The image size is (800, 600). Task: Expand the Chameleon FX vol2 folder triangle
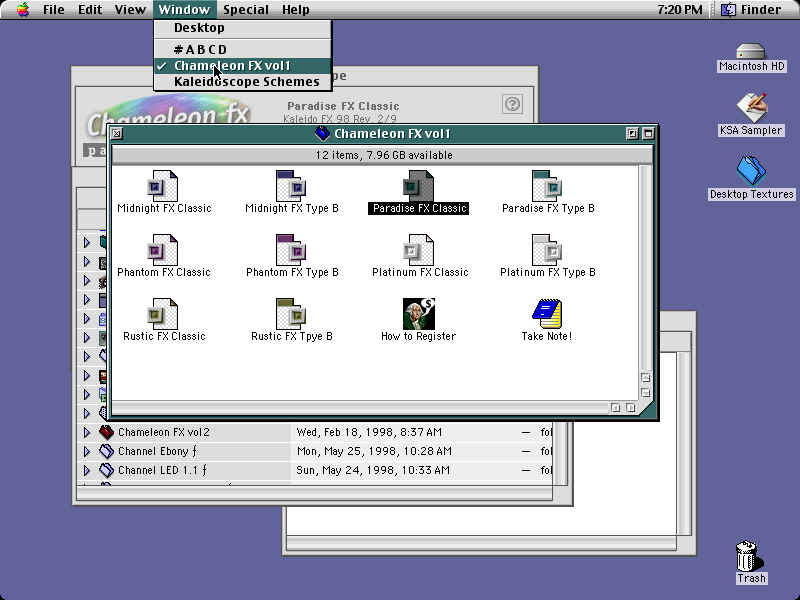87,432
